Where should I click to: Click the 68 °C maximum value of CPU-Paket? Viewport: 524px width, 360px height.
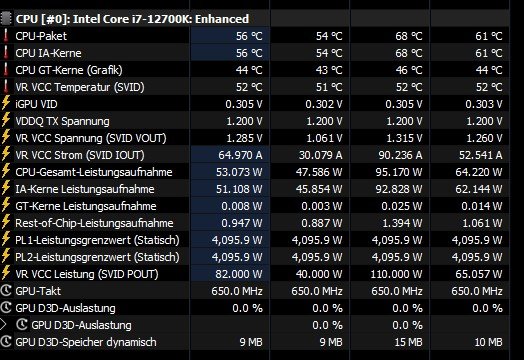click(x=409, y=36)
